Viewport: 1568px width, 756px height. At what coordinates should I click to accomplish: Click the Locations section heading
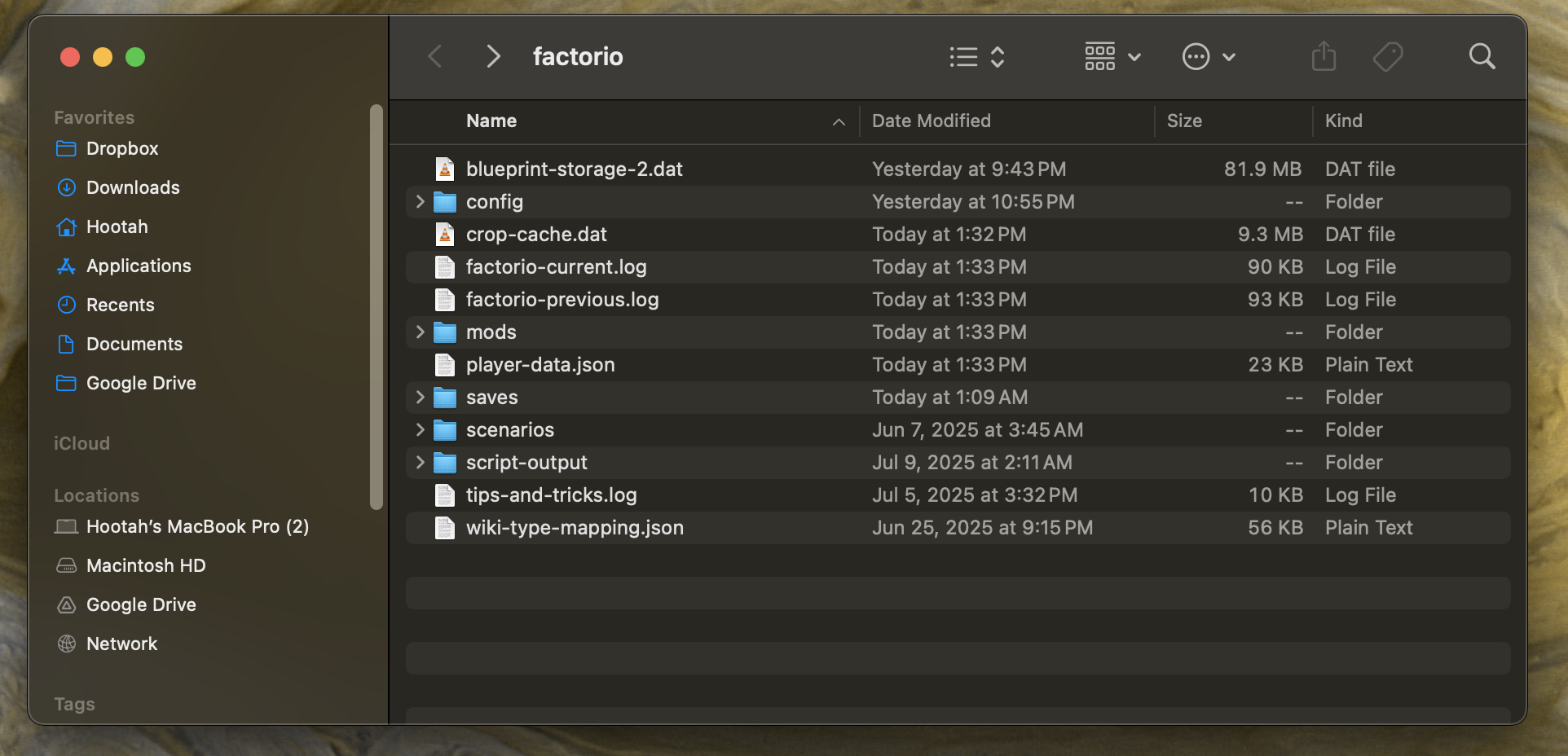(x=96, y=495)
